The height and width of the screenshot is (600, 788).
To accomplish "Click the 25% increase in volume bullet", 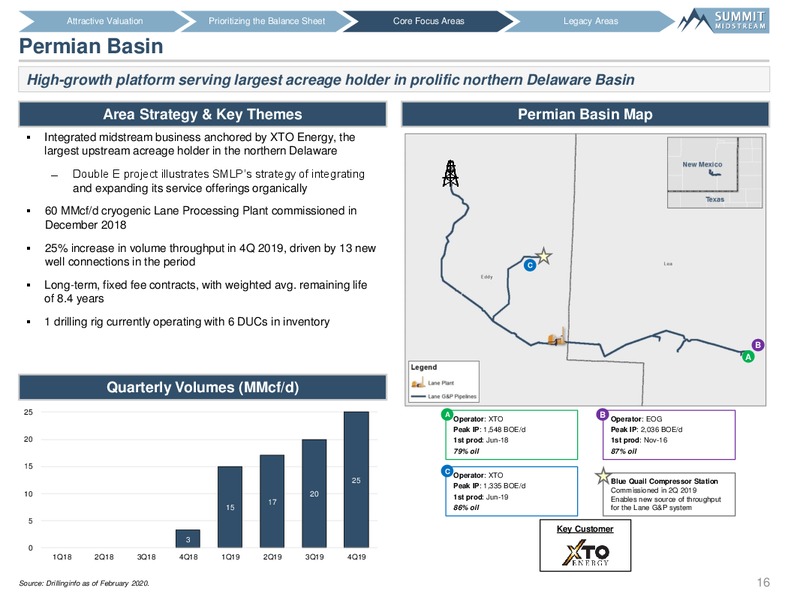I will [x=210, y=255].
